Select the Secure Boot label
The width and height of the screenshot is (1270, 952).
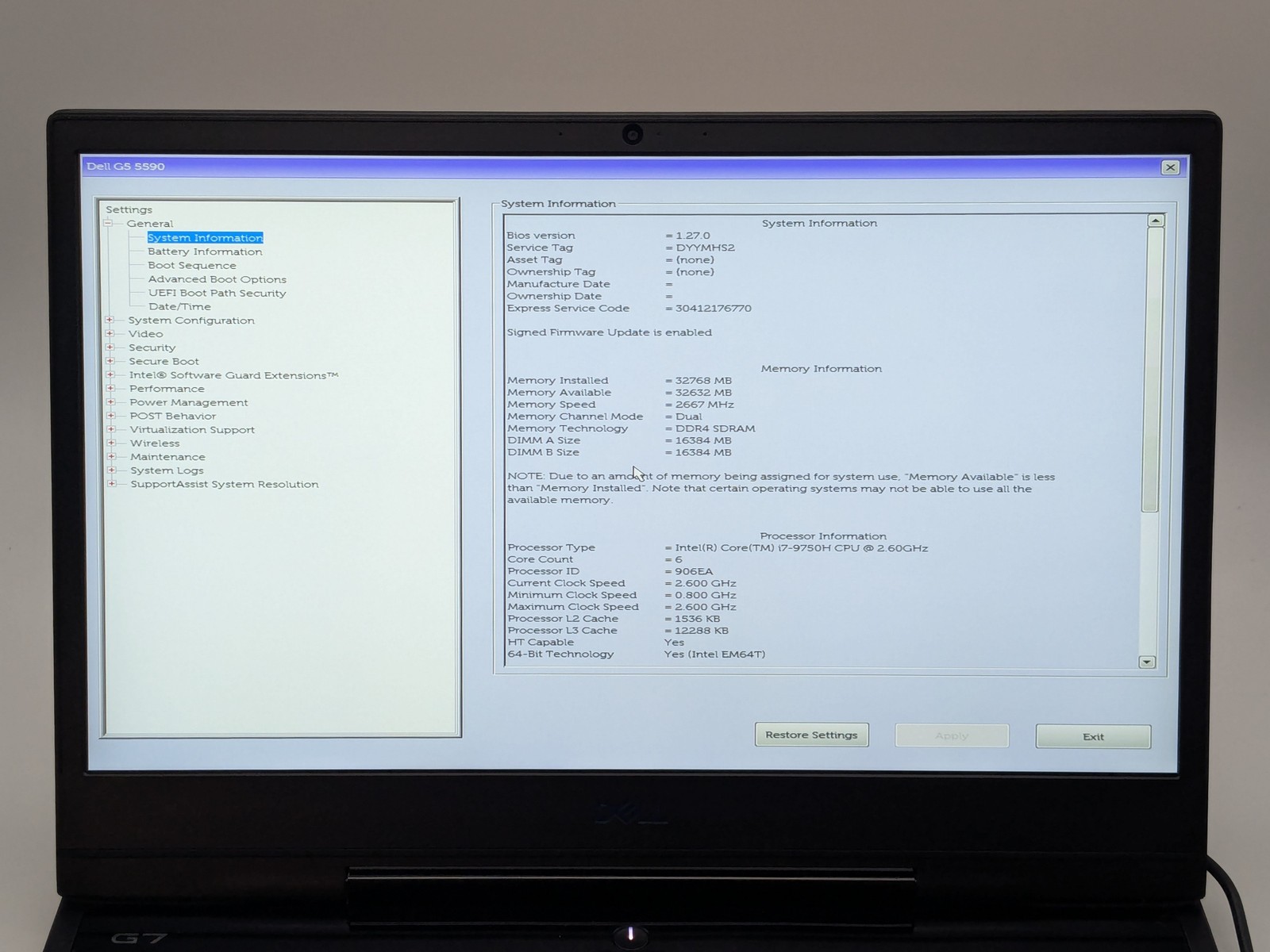(164, 361)
